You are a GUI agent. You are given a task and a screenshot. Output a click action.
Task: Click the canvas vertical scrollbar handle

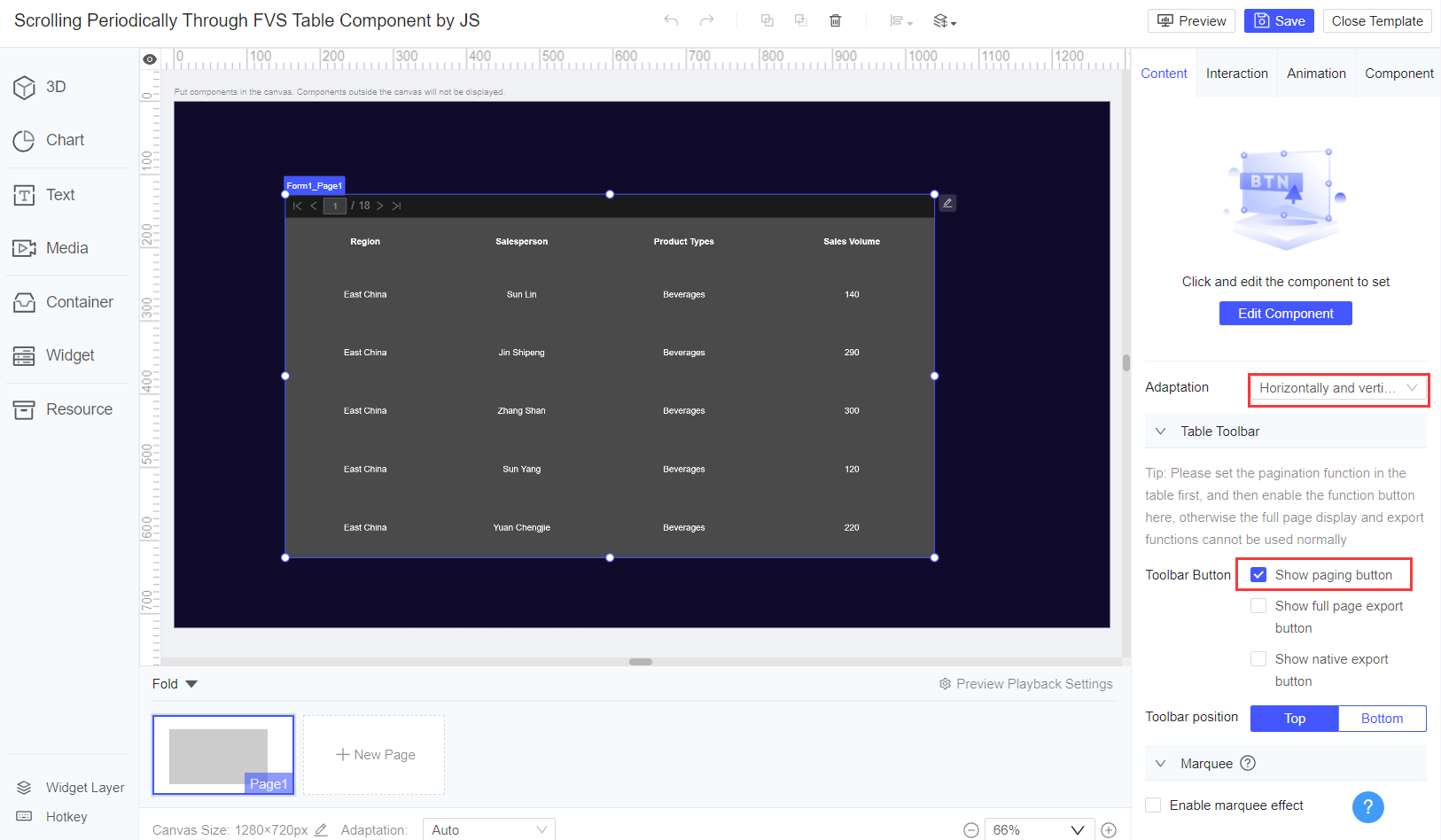point(1126,362)
